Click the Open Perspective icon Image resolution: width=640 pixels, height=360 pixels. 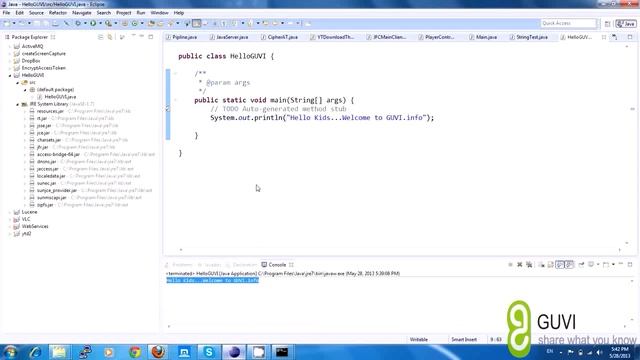(607, 24)
